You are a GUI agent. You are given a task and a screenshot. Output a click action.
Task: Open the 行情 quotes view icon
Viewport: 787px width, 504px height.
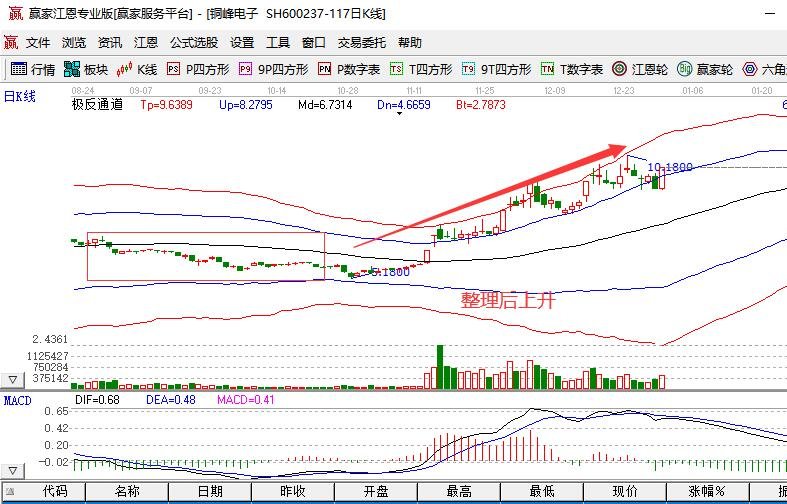click(19, 69)
